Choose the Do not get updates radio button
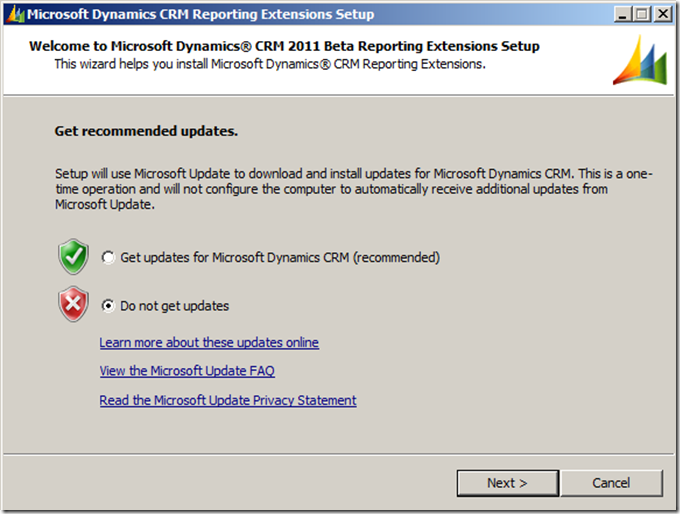The height and width of the screenshot is (514, 680). coord(108,306)
